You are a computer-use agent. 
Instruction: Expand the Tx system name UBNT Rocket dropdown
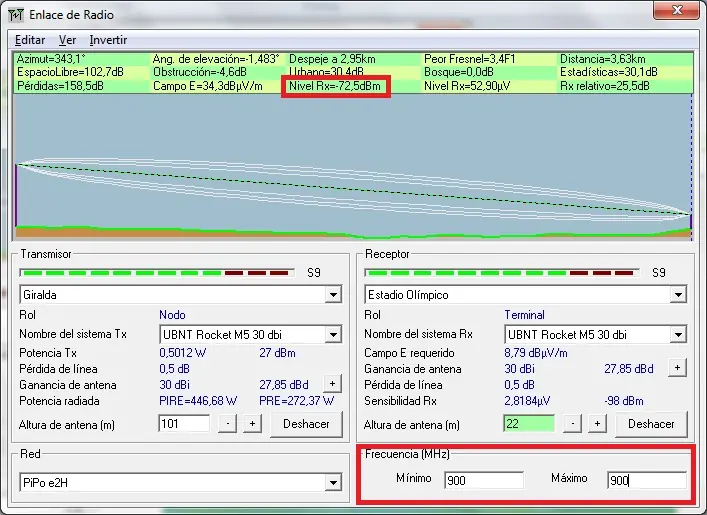click(x=333, y=335)
